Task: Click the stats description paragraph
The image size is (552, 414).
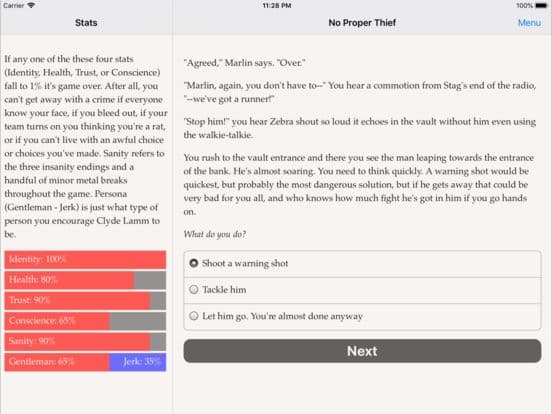Action: pos(85,146)
